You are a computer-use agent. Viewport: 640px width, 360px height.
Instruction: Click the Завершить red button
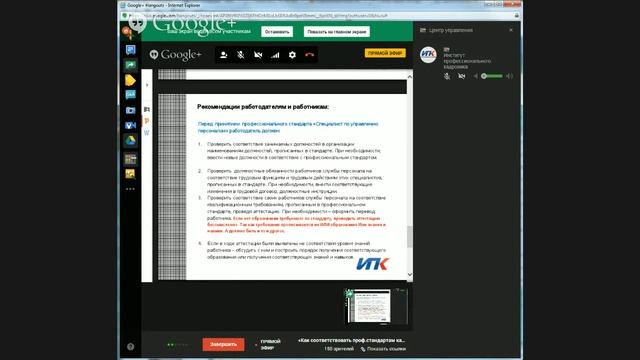pyautogui.click(x=223, y=344)
